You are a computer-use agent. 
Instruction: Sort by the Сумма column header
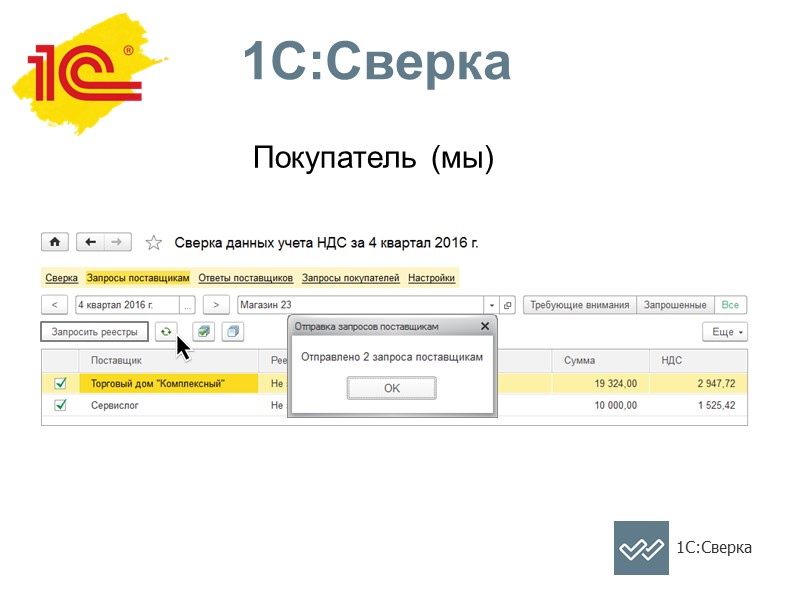(601, 360)
